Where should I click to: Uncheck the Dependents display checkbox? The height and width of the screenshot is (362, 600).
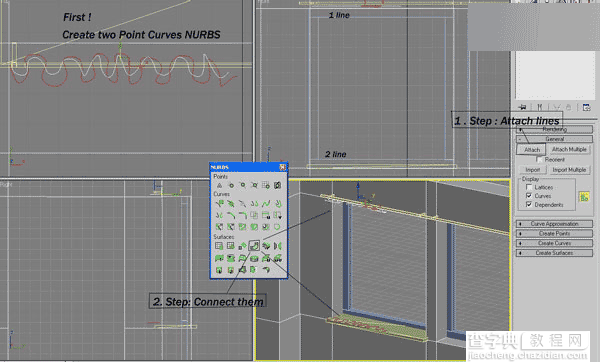coord(529,205)
